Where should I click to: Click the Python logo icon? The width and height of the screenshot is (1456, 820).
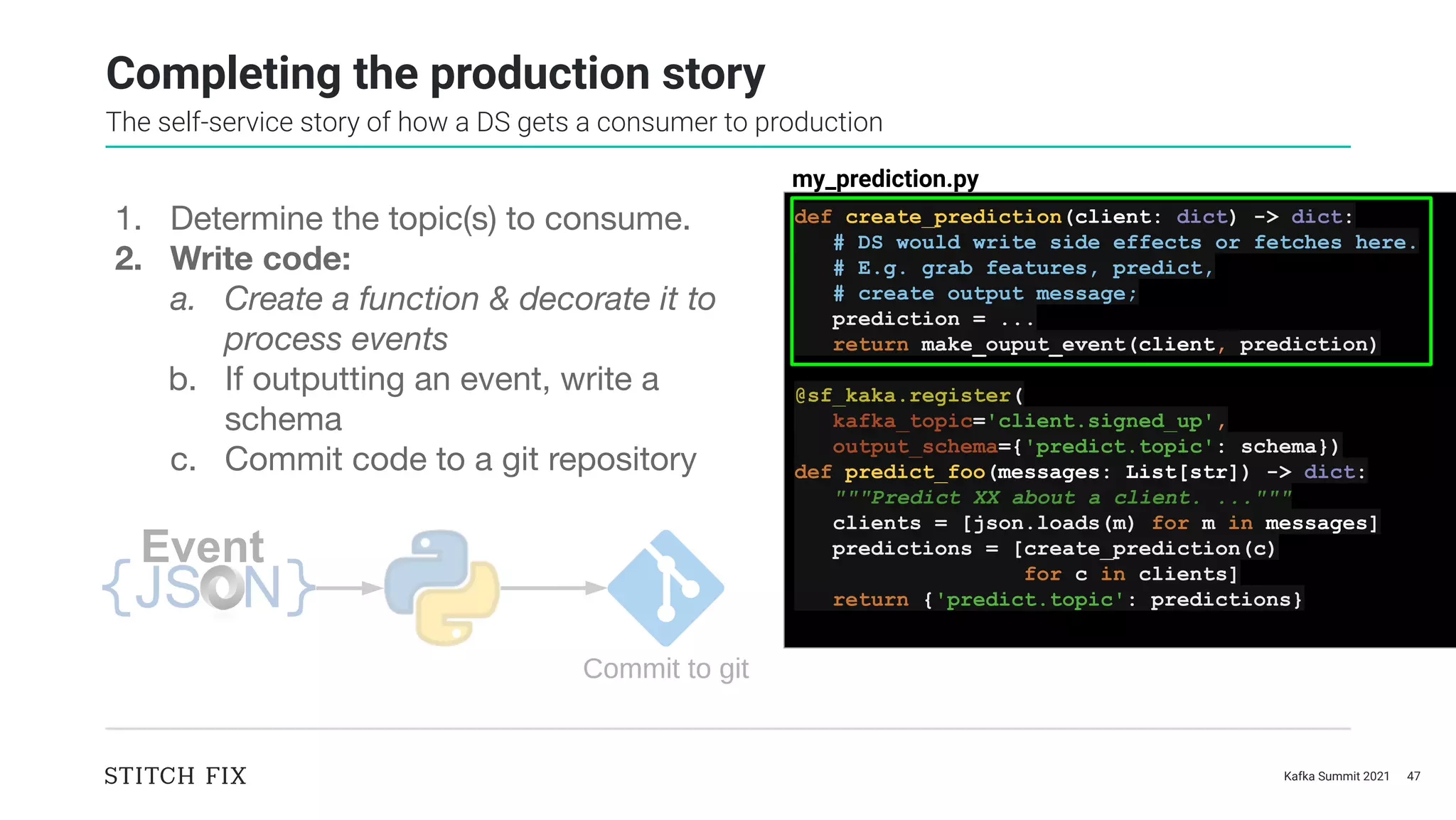tap(441, 587)
